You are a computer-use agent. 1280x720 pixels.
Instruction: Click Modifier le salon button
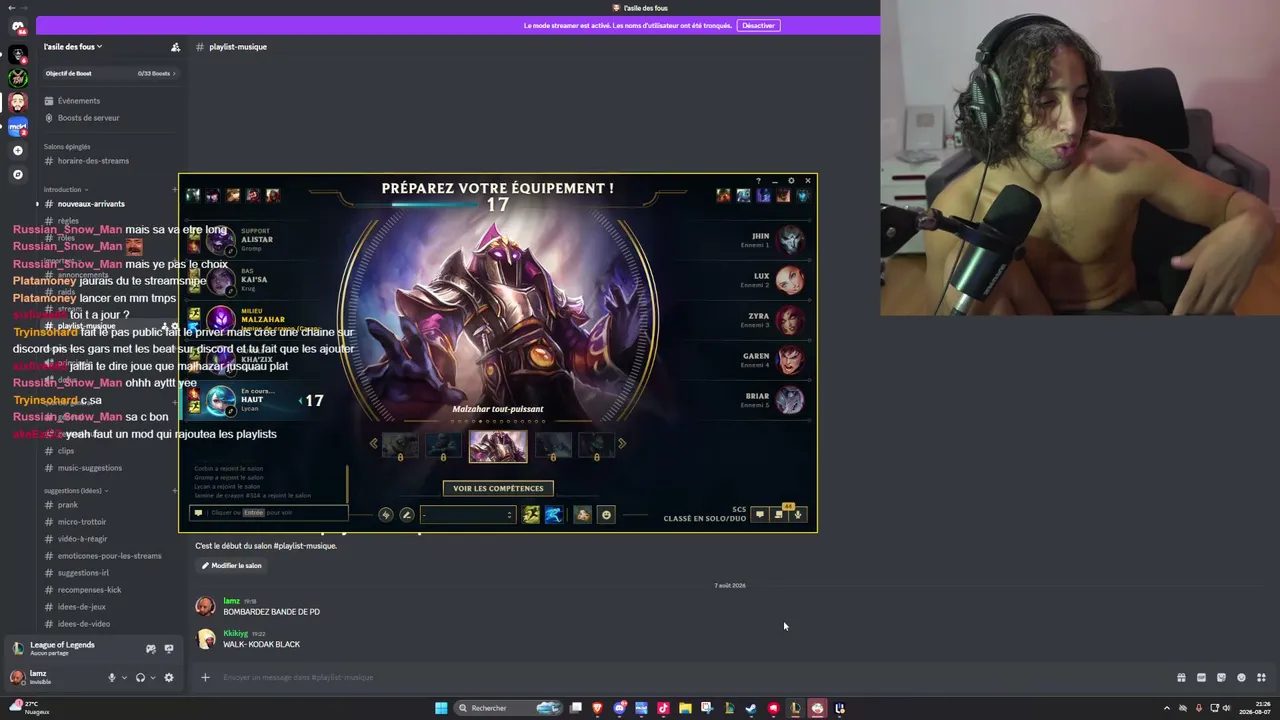click(x=231, y=565)
